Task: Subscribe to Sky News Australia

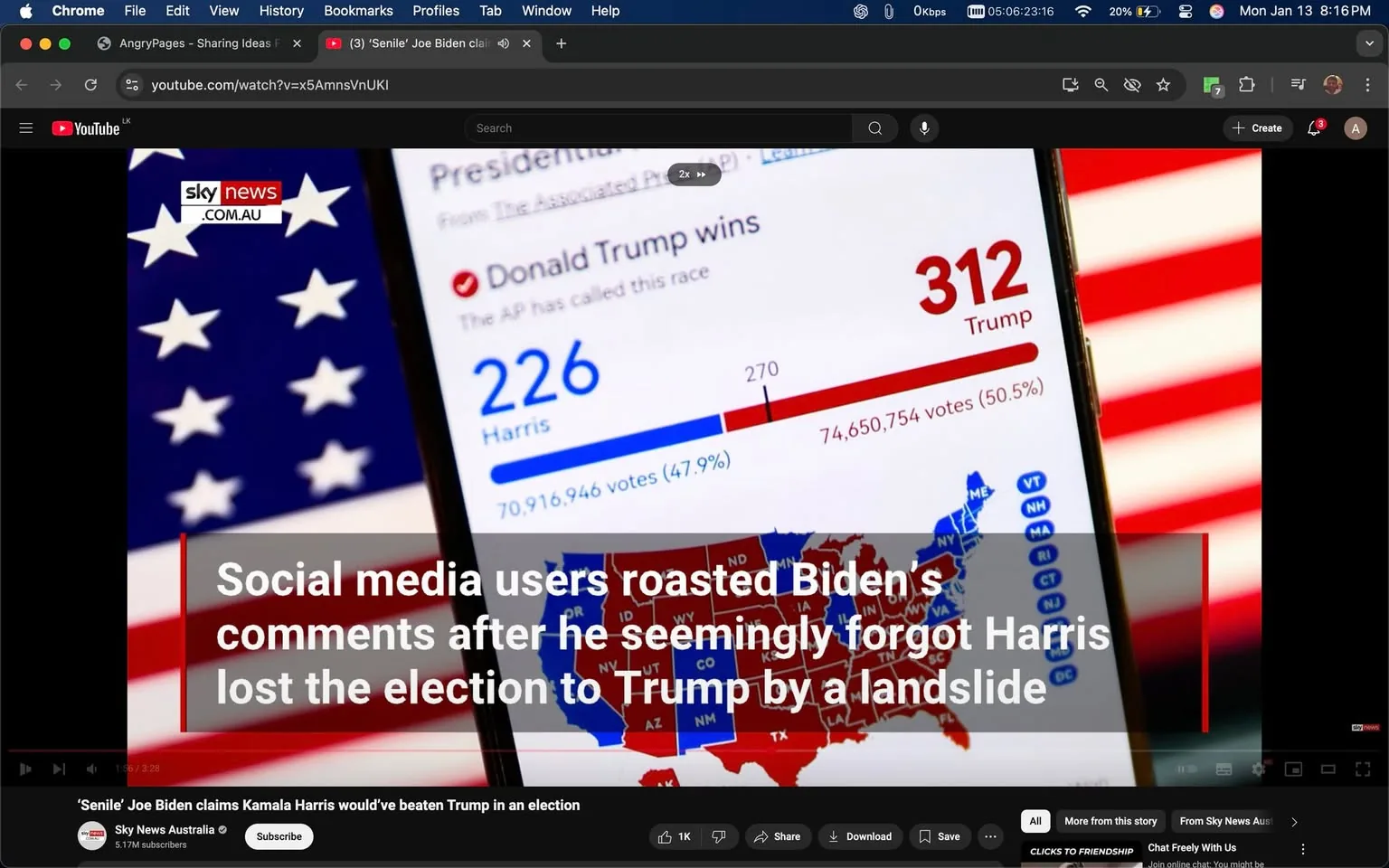Action: tap(279, 836)
